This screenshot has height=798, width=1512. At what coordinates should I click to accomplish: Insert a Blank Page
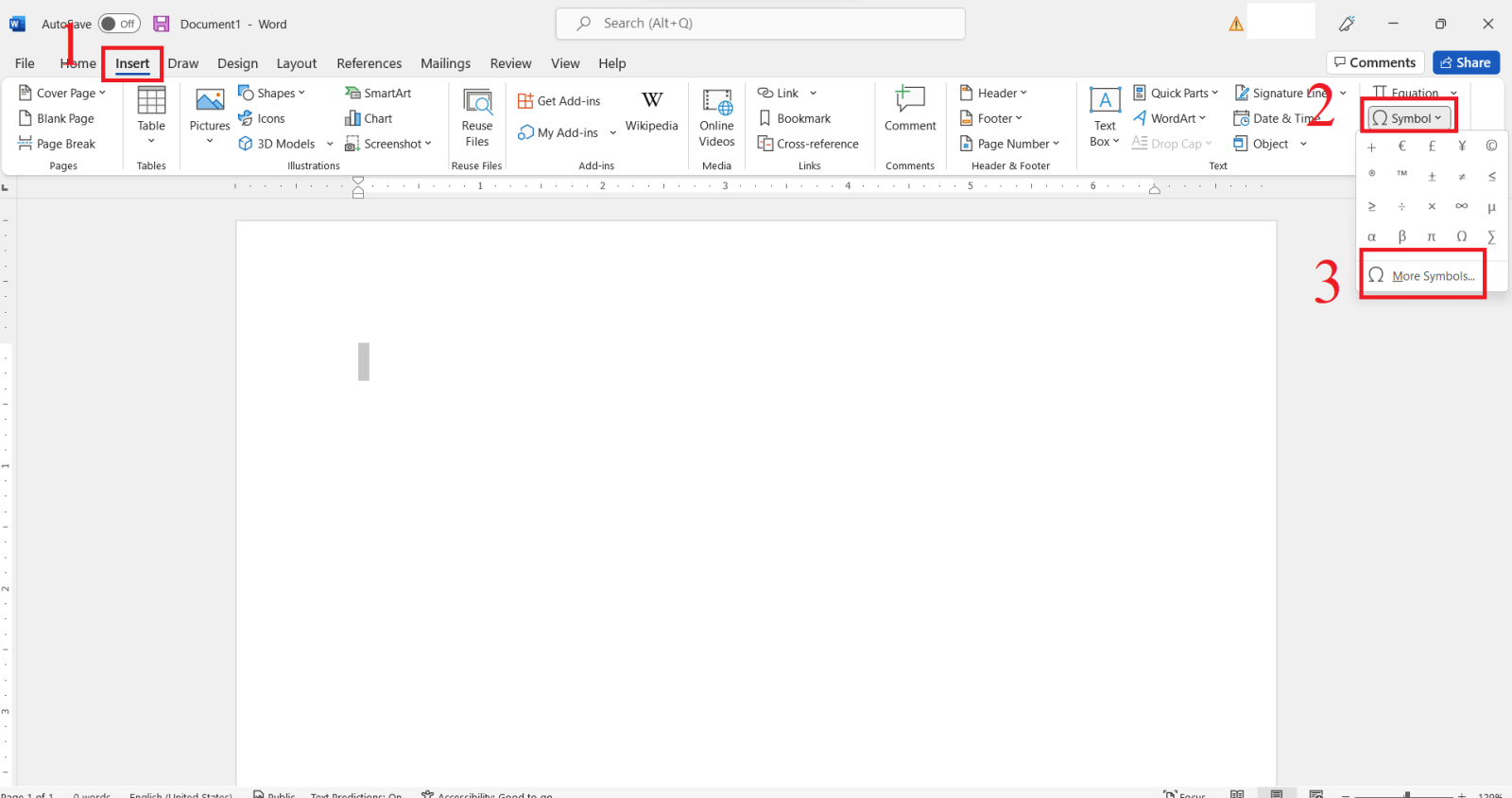click(x=57, y=118)
